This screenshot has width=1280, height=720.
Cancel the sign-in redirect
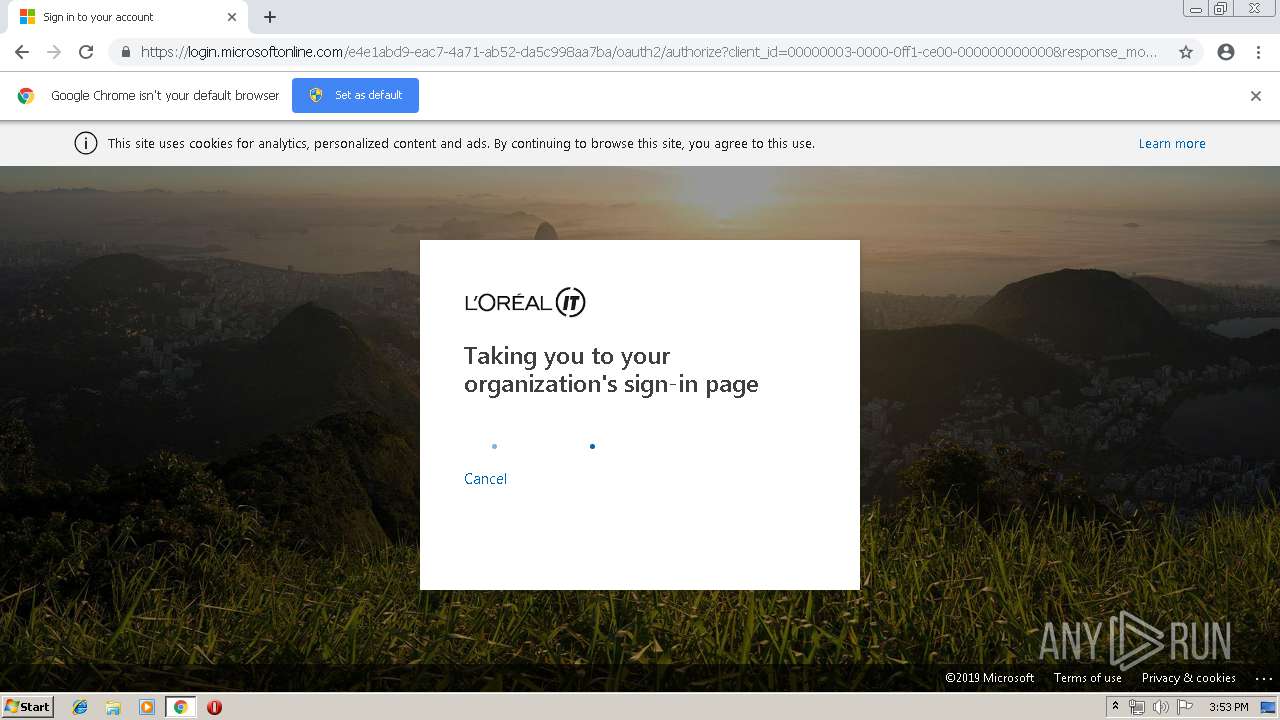pos(485,479)
